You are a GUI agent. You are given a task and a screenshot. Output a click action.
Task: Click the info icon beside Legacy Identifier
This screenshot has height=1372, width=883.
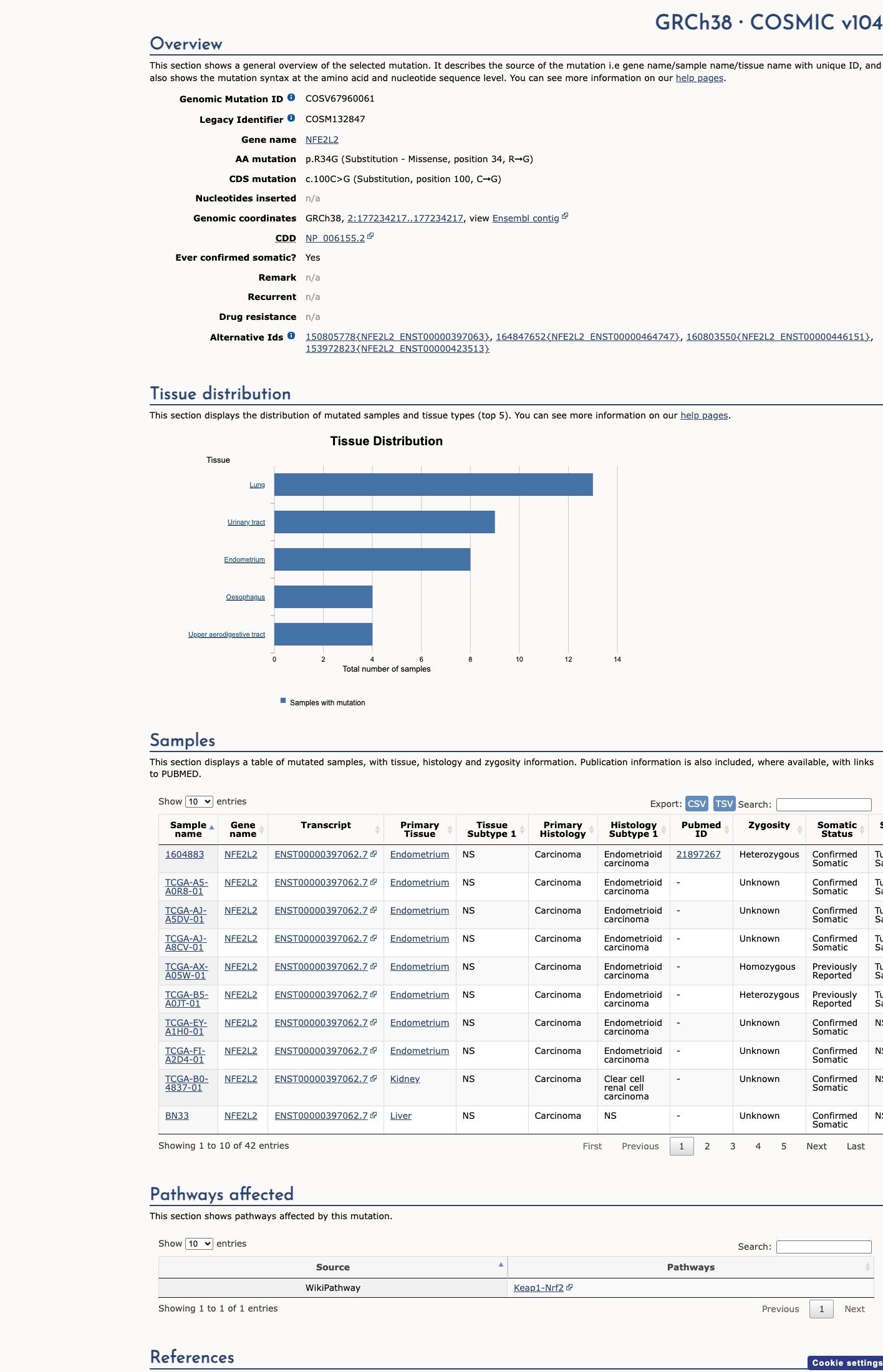pyautogui.click(x=291, y=118)
